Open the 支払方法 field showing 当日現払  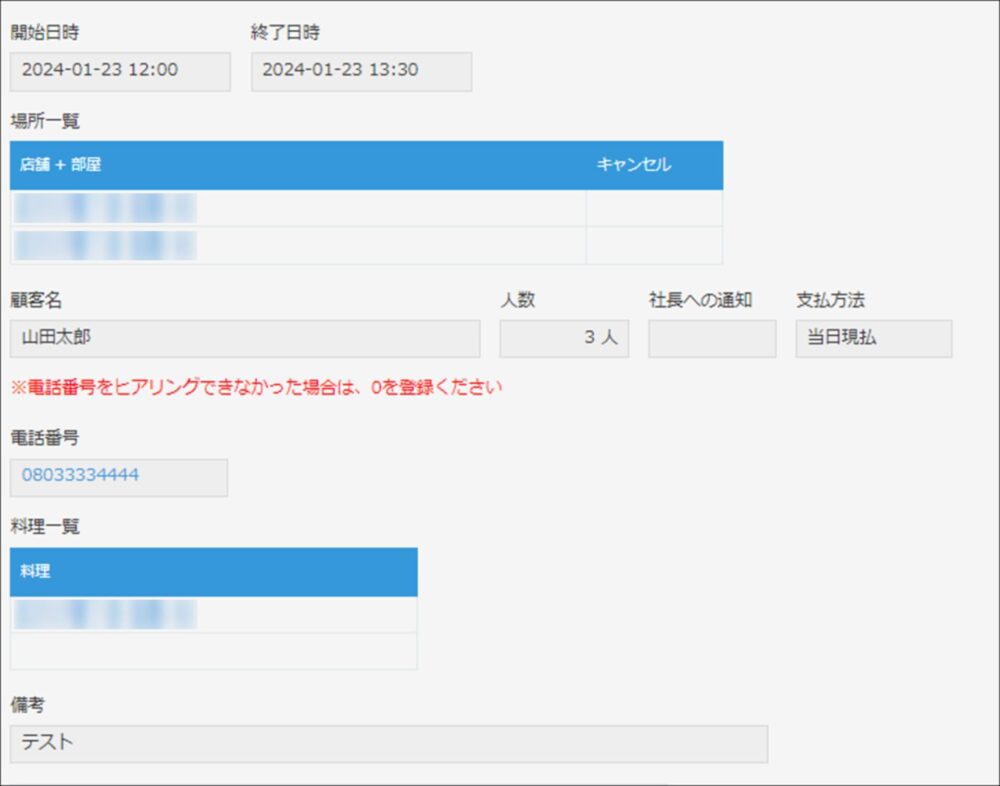(874, 339)
